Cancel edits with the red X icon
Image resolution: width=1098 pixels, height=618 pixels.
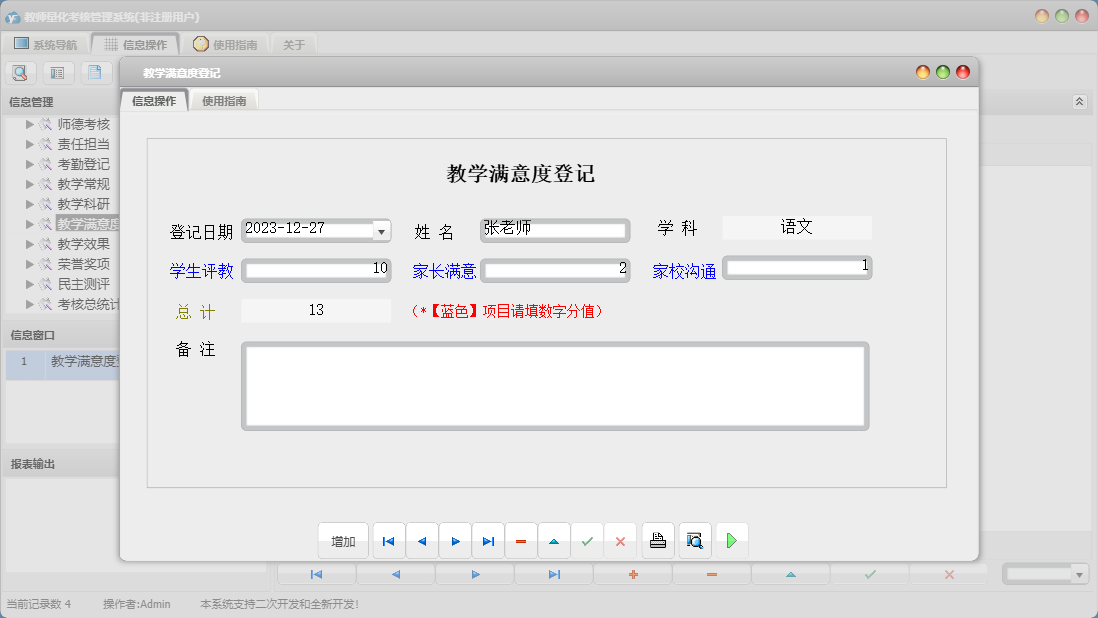click(620, 540)
